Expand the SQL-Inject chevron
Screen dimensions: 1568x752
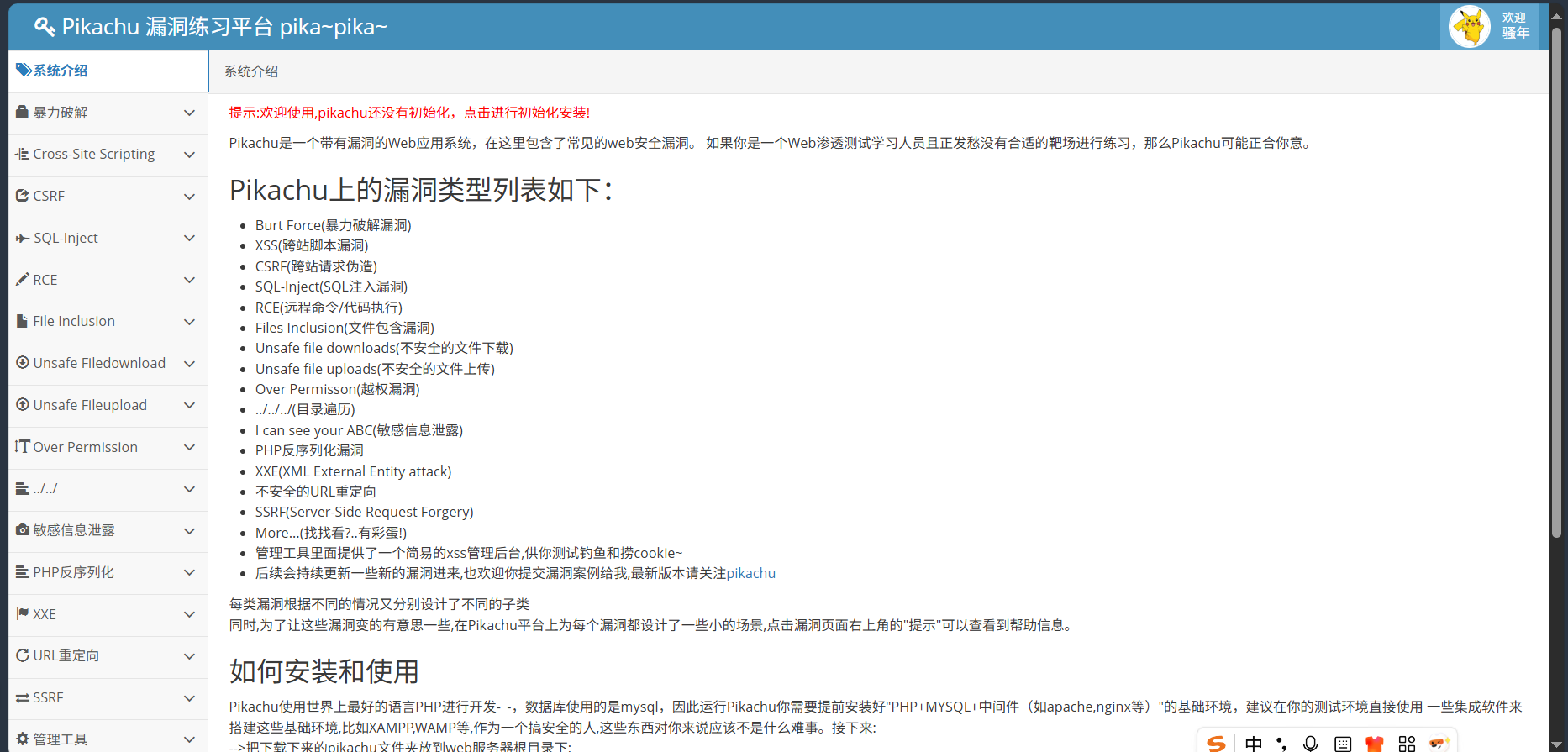[189, 238]
